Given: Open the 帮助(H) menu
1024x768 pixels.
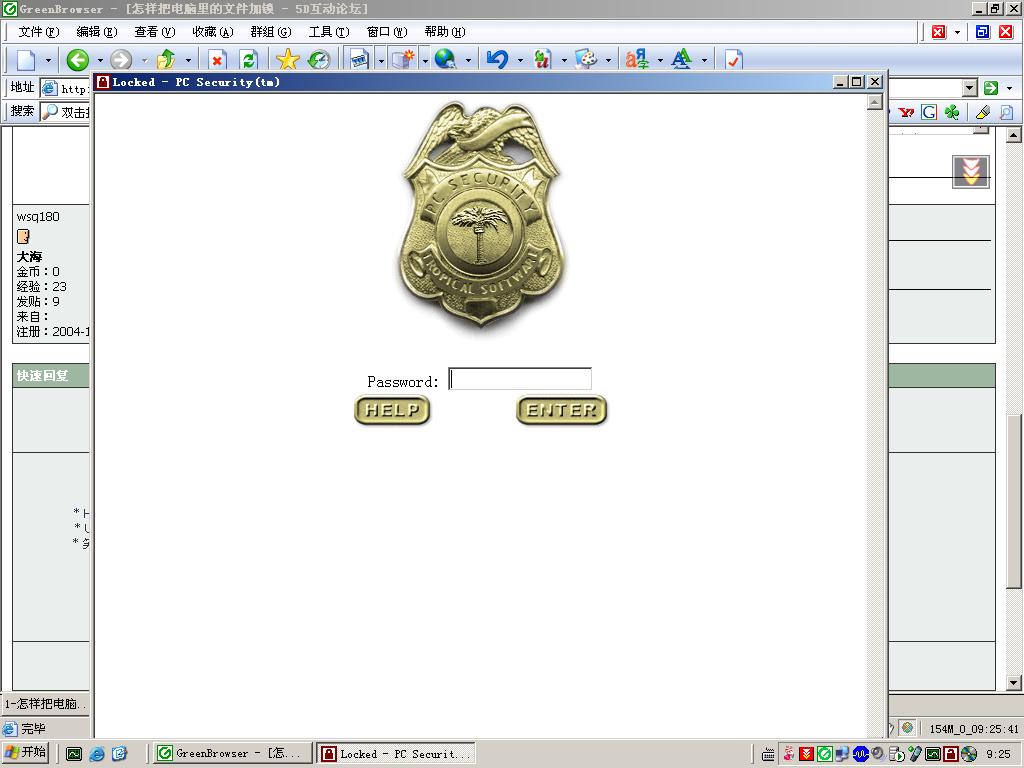Looking at the screenshot, I should (x=445, y=32).
